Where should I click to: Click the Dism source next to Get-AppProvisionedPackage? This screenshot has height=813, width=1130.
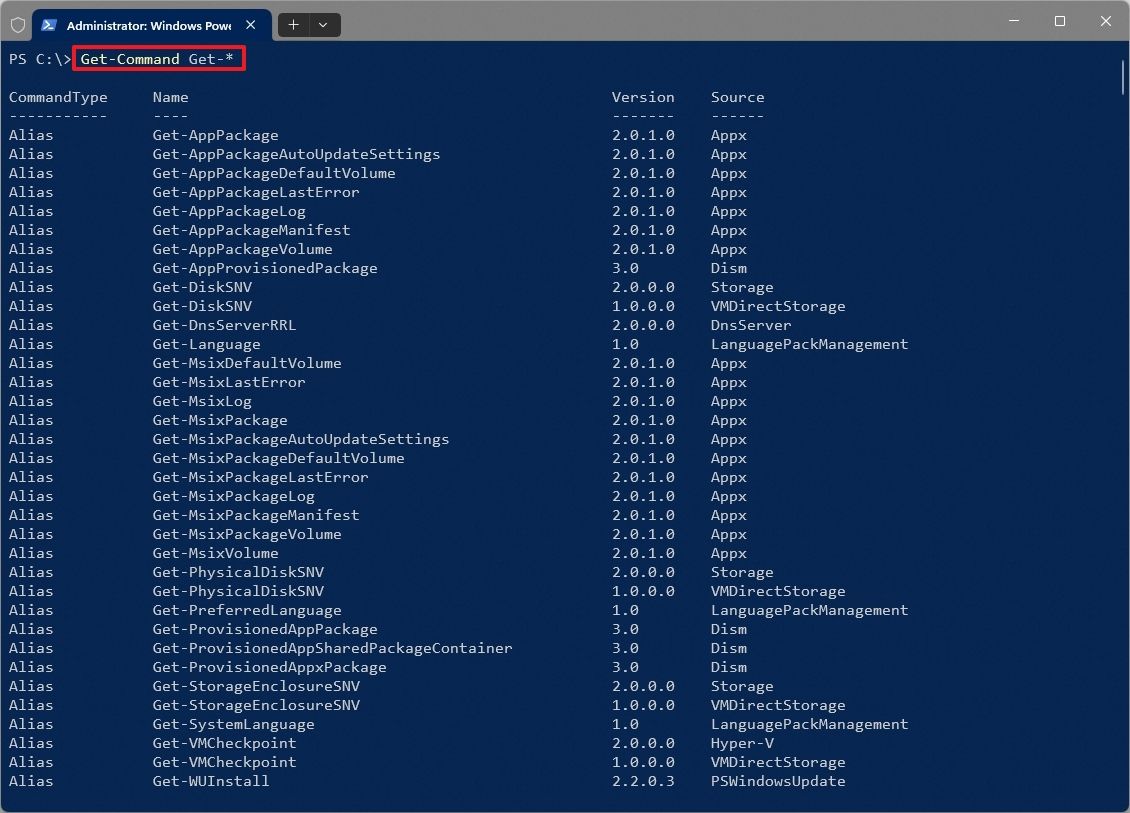point(729,268)
